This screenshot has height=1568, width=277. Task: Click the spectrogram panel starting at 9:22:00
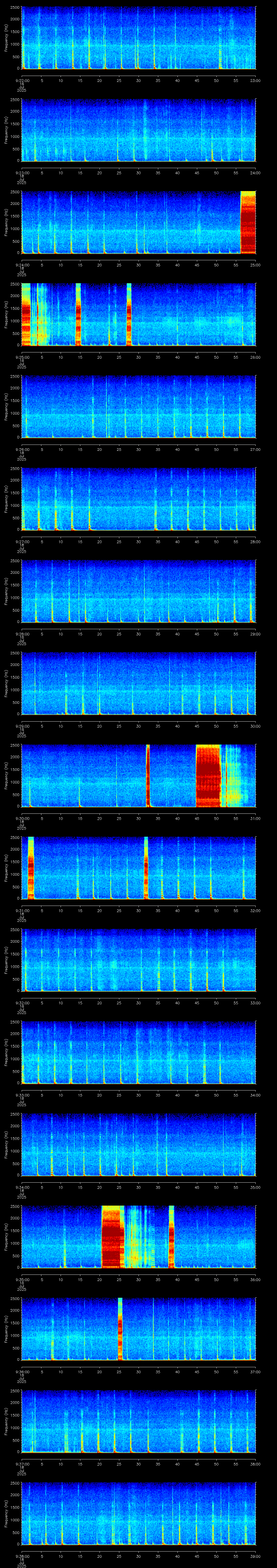pyautogui.click(x=139, y=38)
